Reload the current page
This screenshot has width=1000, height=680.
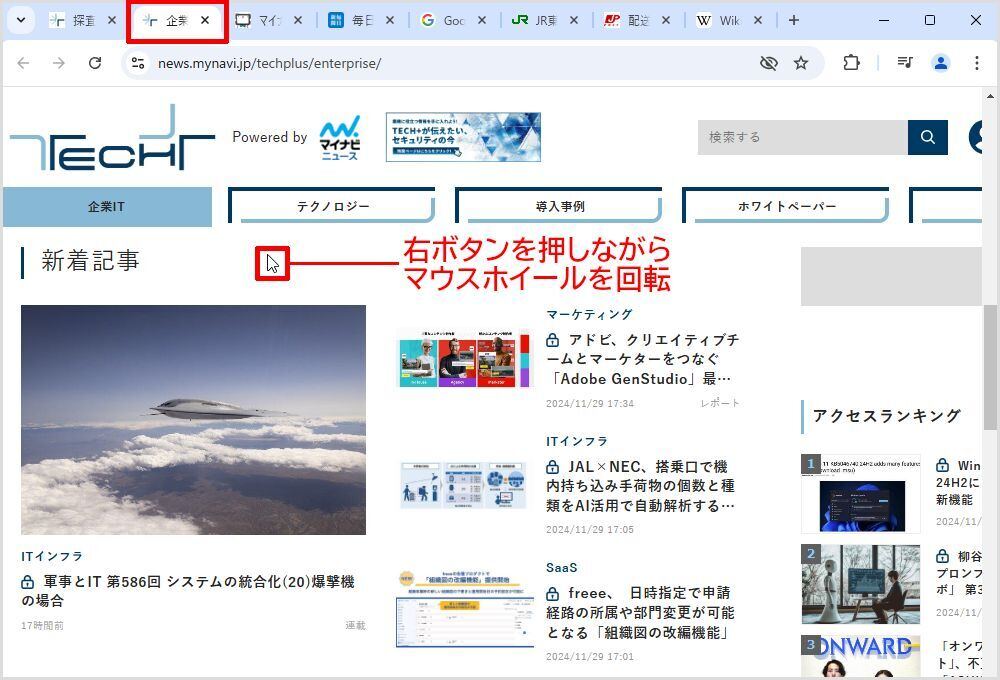(95, 63)
